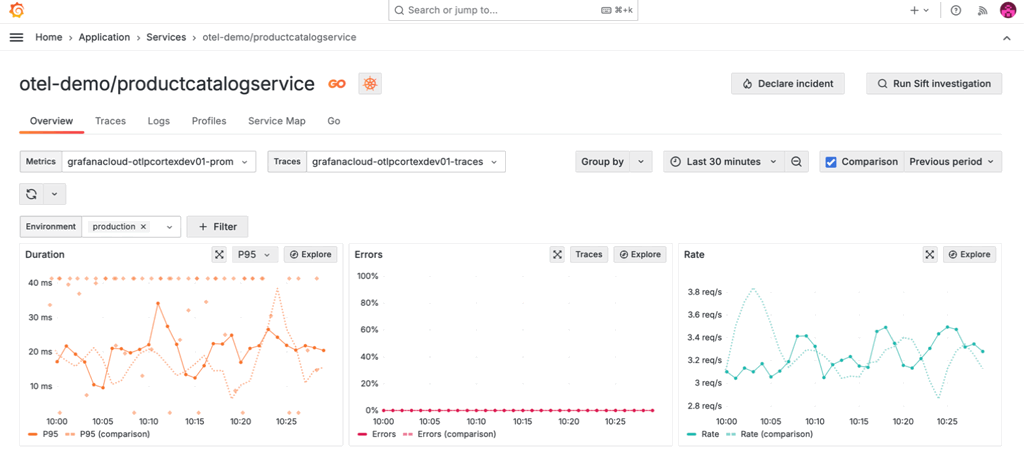Toggle the Comparison checkbox
This screenshot has width=1024, height=452.
click(x=831, y=162)
